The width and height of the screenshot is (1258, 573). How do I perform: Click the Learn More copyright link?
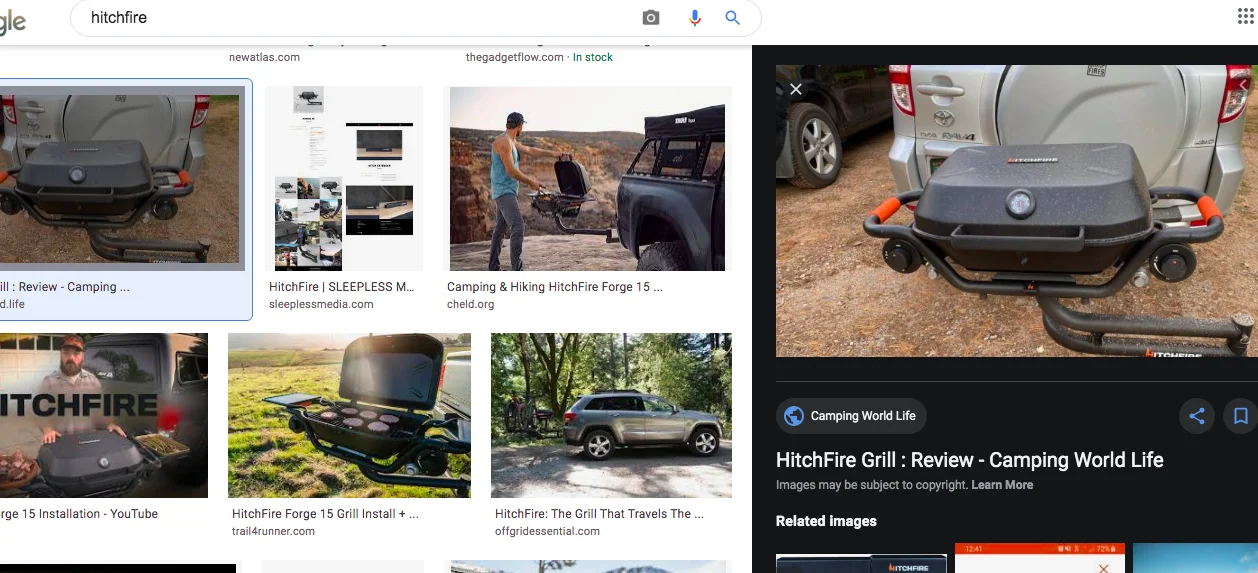click(1002, 485)
